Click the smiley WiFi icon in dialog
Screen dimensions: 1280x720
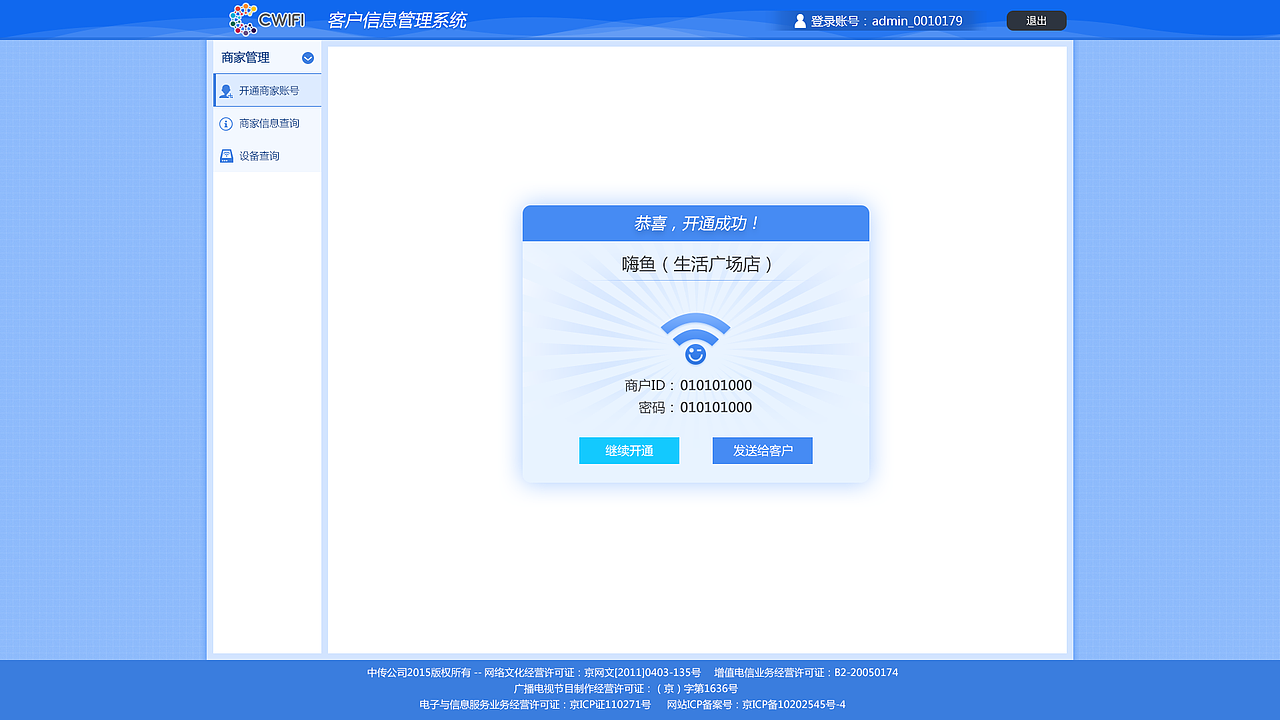pos(695,337)
